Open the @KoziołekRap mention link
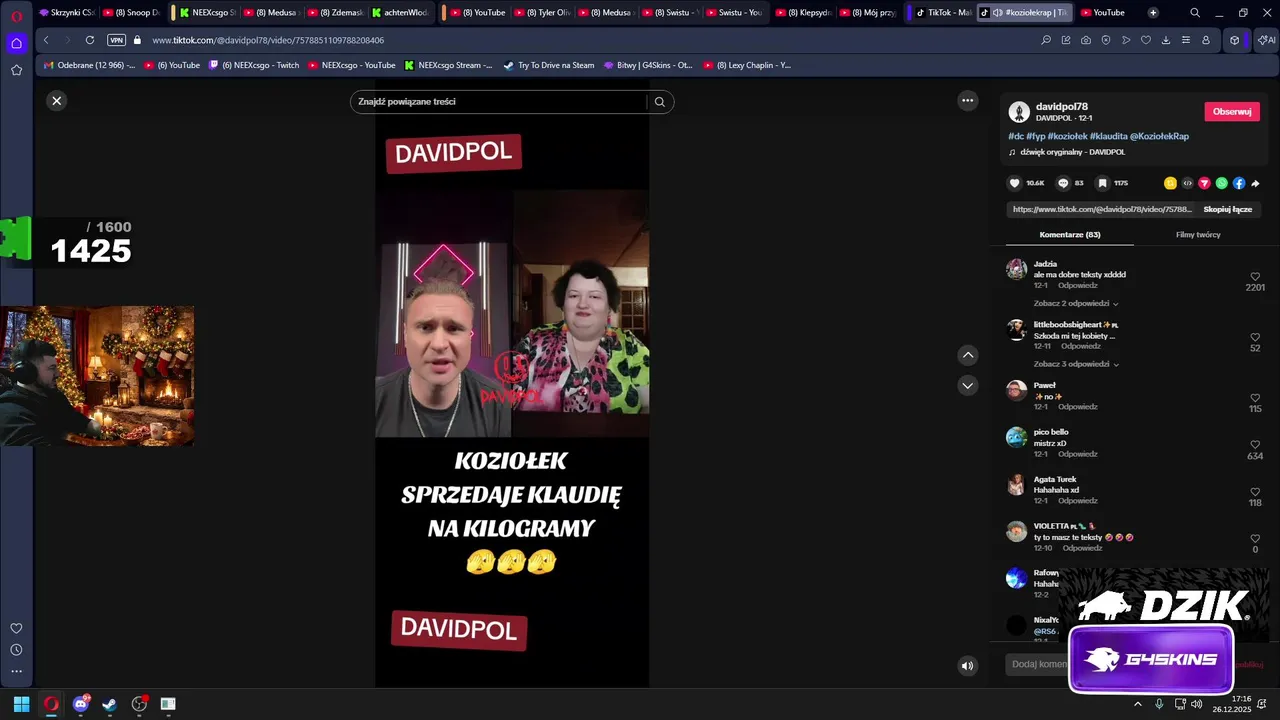Screen dimensions: 1280x720 coord(1159,136)
